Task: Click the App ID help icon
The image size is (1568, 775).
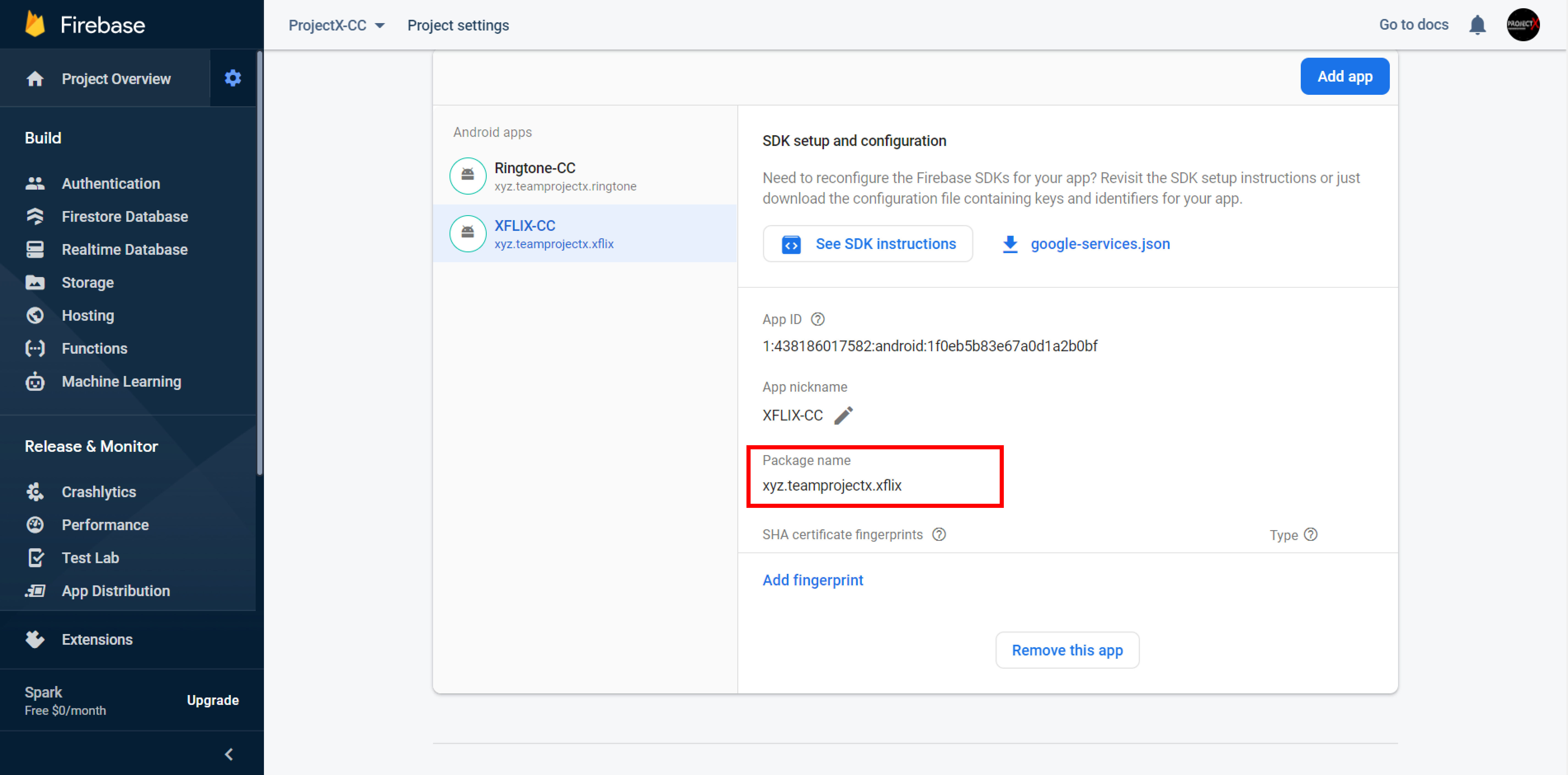Action: click(x=818, y=319)
